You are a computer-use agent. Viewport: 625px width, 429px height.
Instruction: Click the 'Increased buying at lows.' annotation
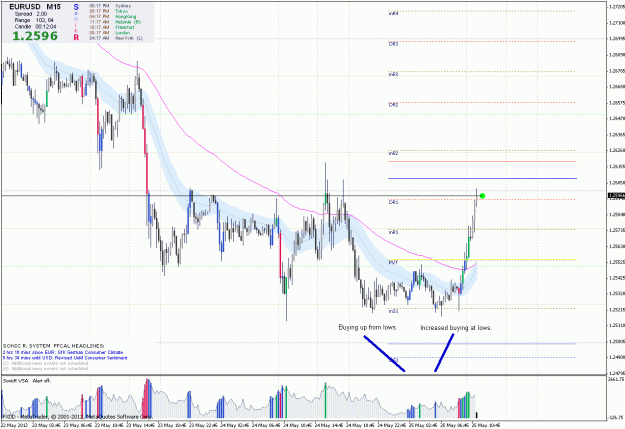point(456,328)
